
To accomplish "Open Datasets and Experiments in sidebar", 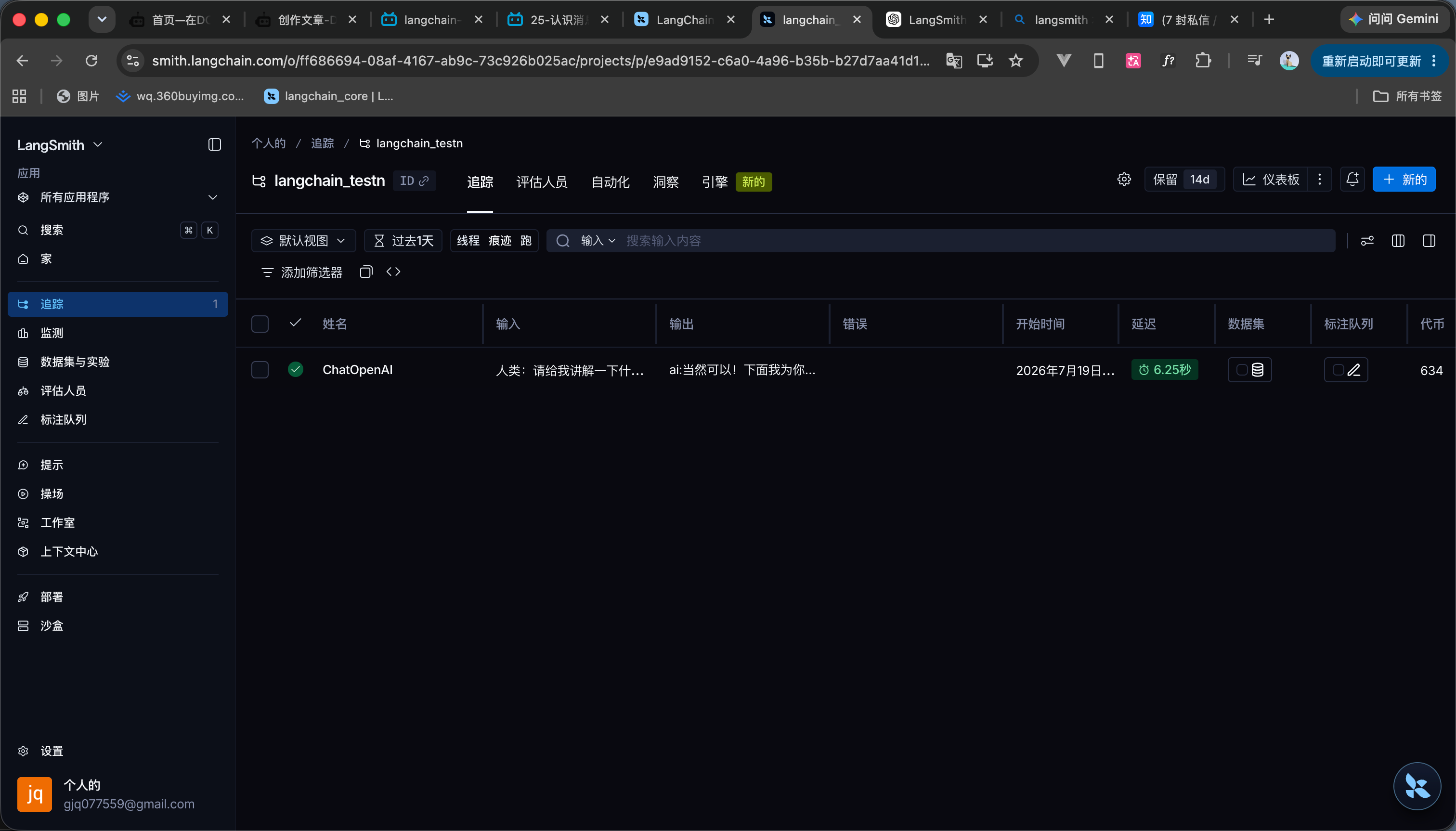I will click(x=117, y=362).
